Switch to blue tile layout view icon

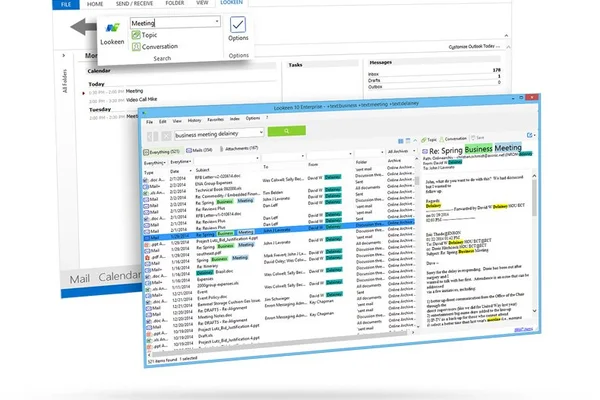tap(401, 141)
